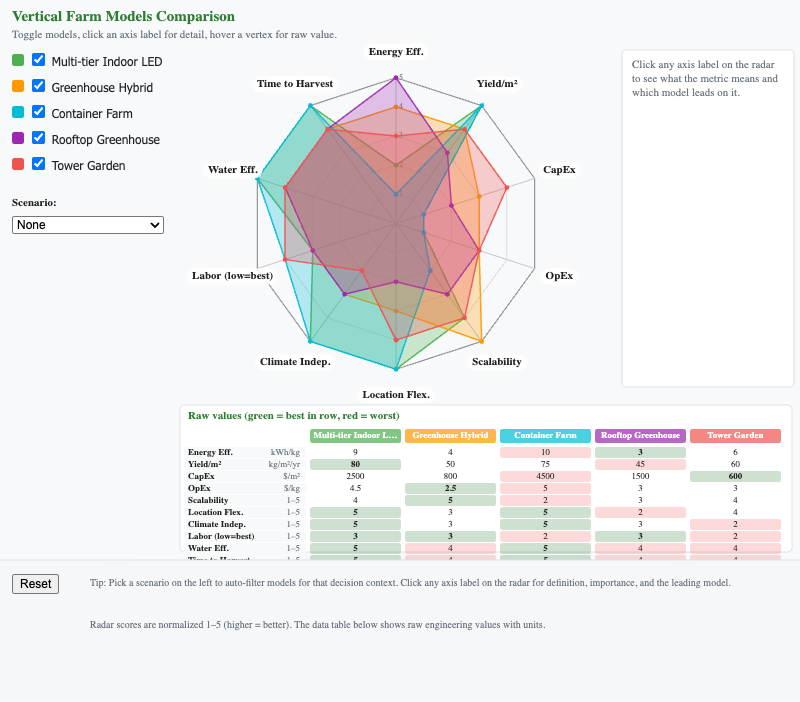Click the Container Farm table column header
The width and height of the screenshot is (800, 702).
point(545,436)
